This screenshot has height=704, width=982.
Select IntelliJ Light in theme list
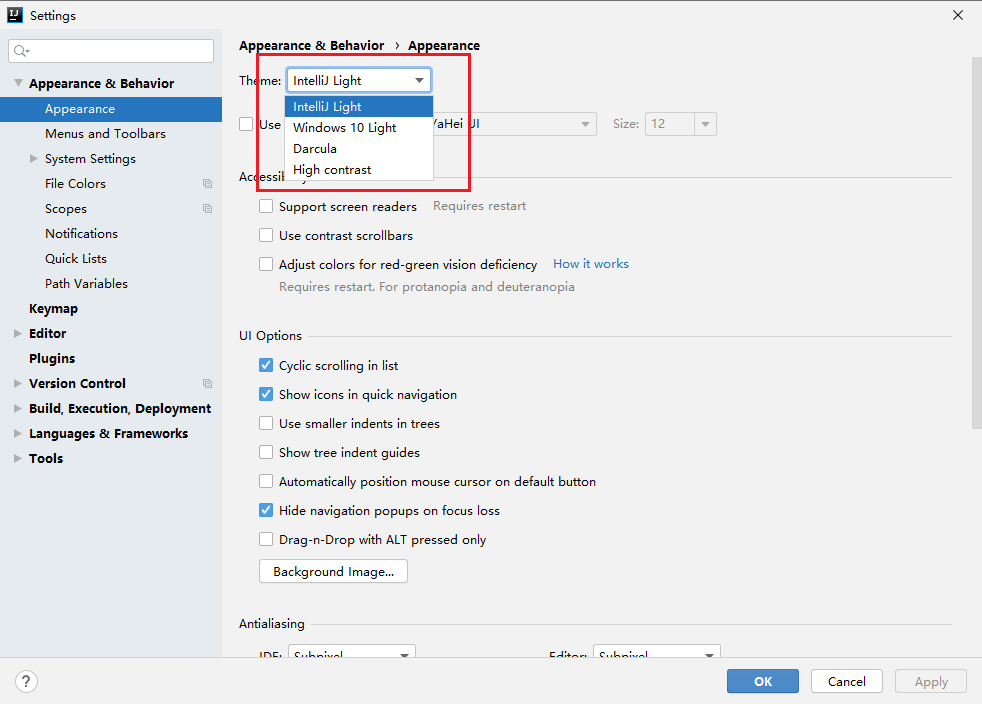[359, 106]
